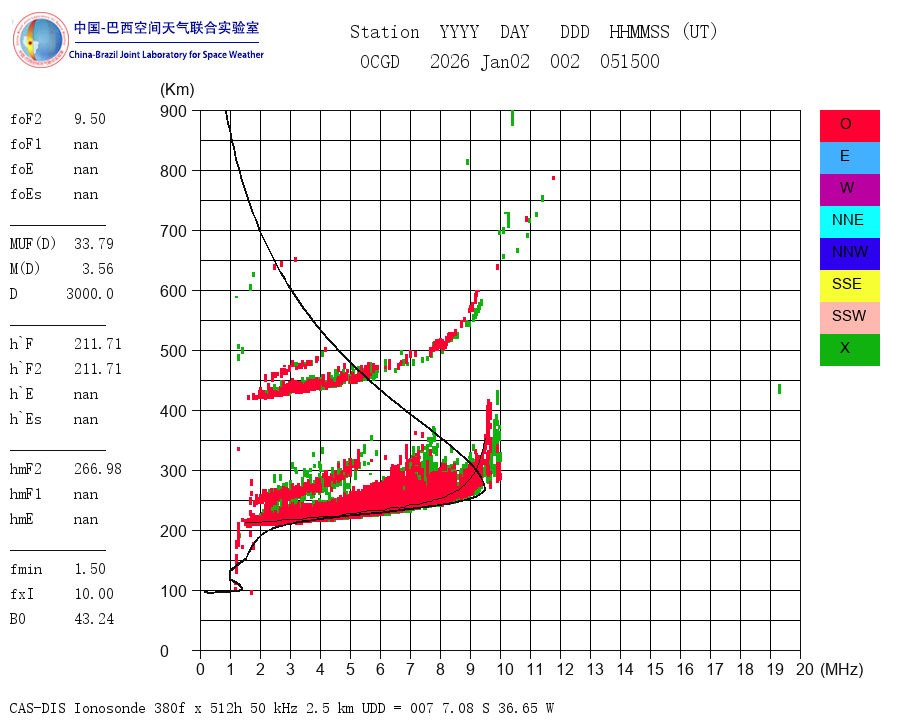Click the 500 km y-axis tick label
Screen dimensions: 900x720
(173, 351)
